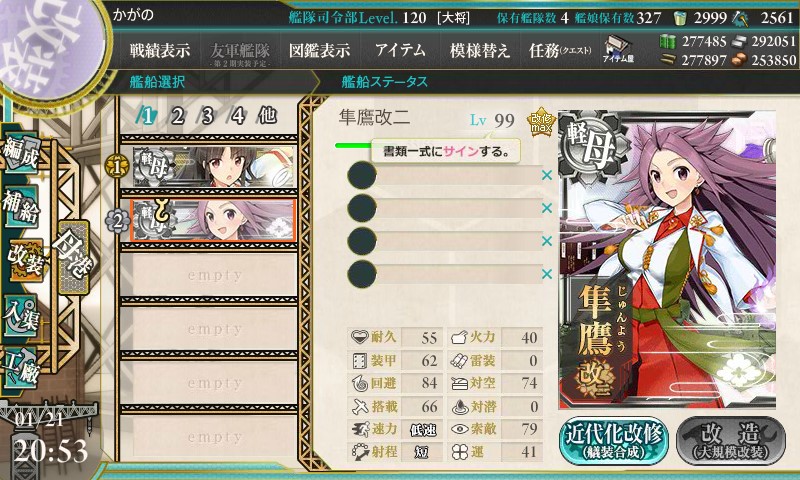
Task: Click the 改修max star badge
Action: (x=540, y=122)
